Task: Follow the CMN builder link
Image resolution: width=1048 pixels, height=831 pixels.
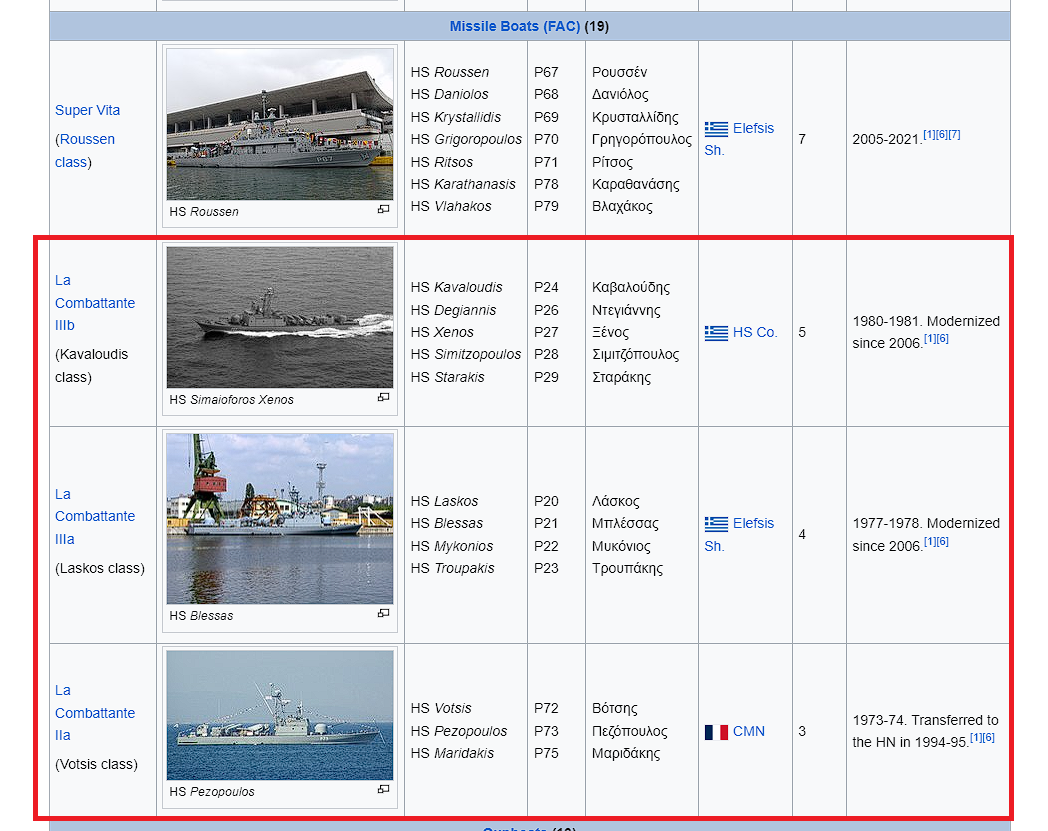Action: tap(749, 731)
